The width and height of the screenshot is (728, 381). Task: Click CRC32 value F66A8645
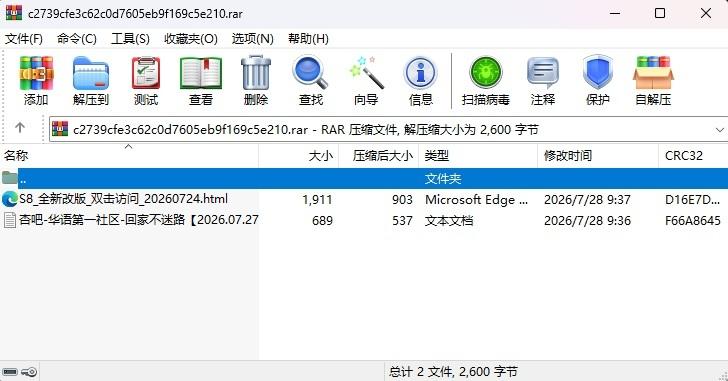pyautogui.click(x=693, y=220)
